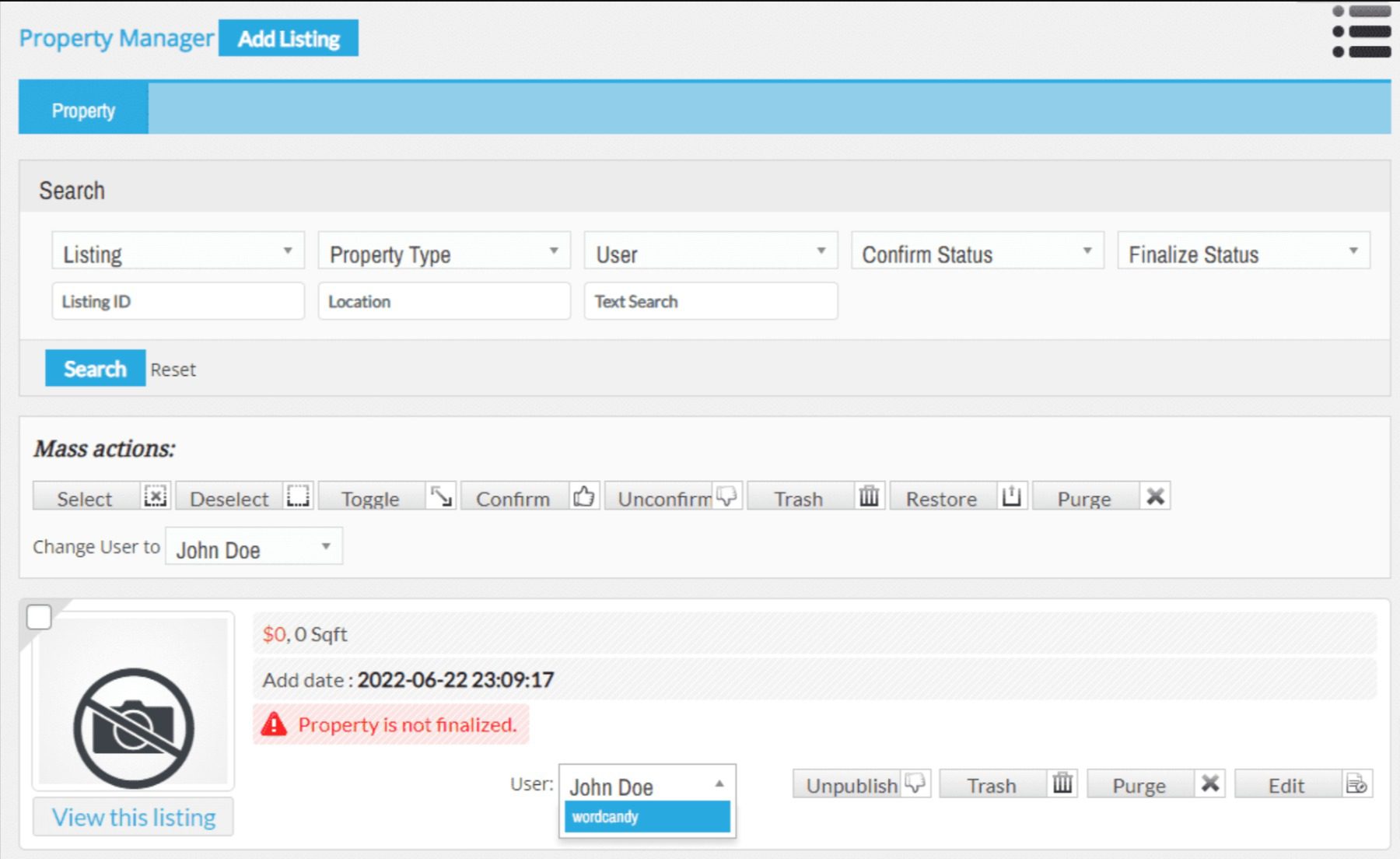Click inside the Text Search field

(710, 301)
